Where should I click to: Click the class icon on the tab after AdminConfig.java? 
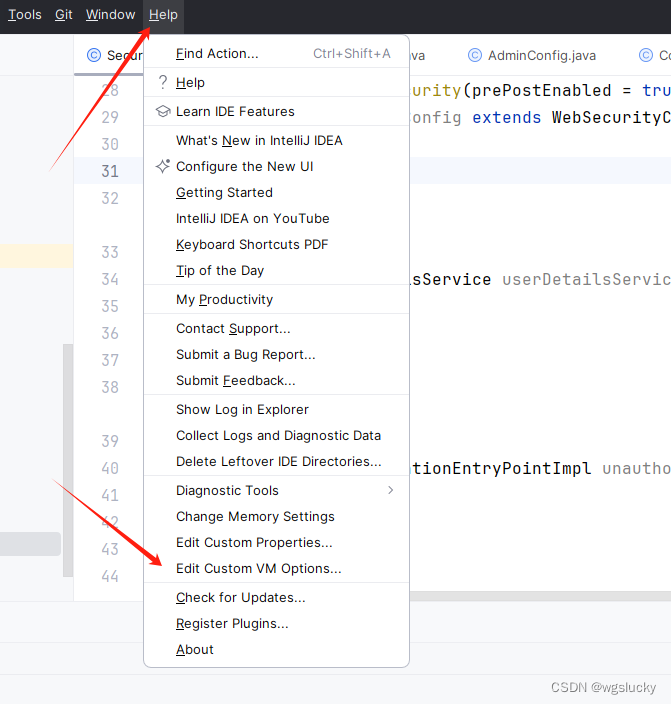pos(646,55)
